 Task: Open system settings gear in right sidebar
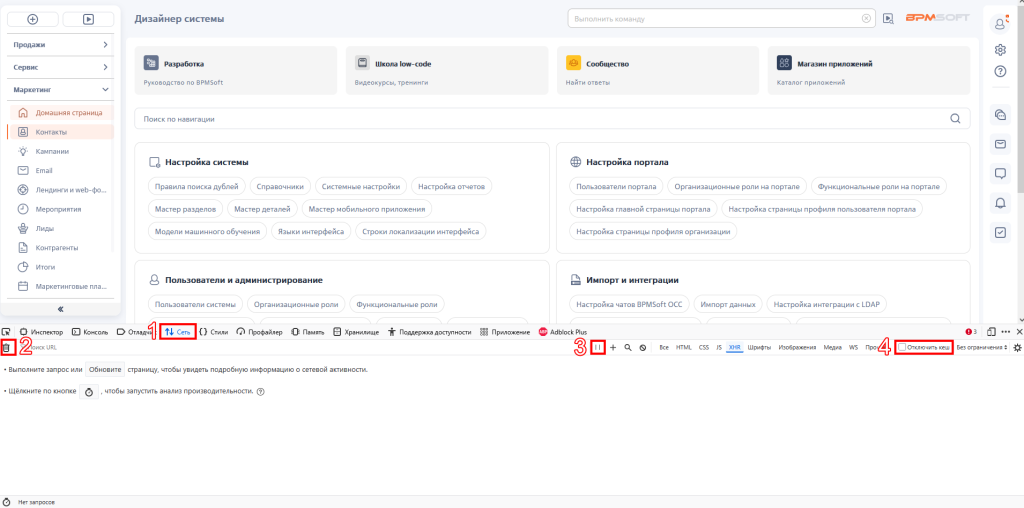pyautogui.click(x=1000, y=50)
